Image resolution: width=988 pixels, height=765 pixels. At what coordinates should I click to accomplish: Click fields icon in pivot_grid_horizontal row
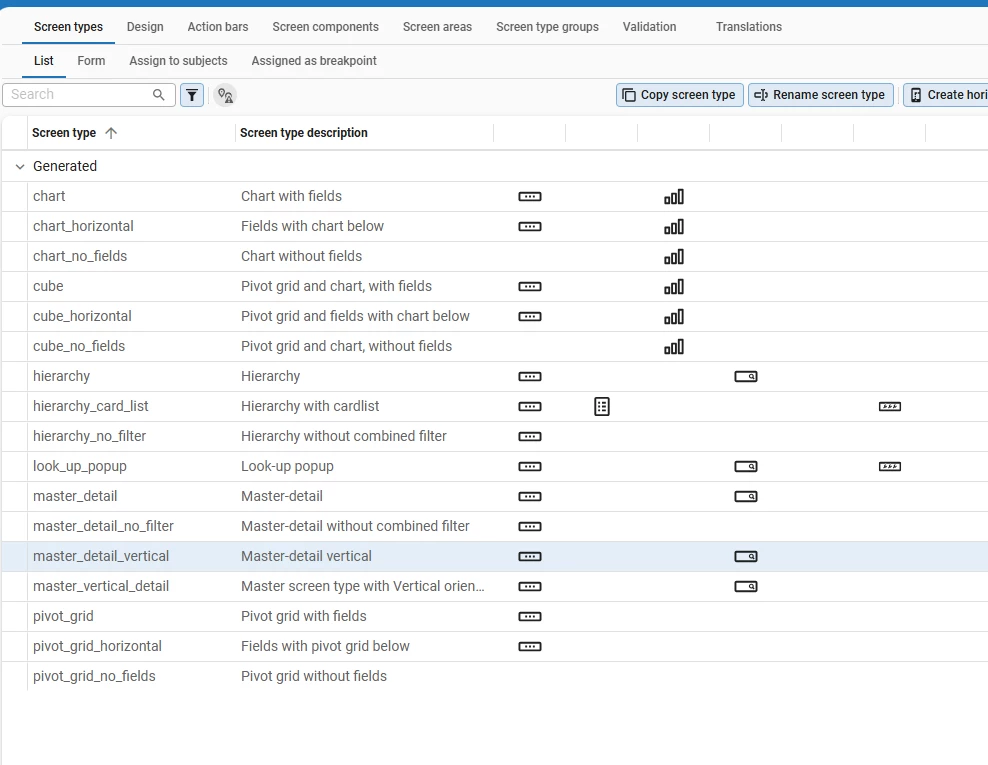530,647
